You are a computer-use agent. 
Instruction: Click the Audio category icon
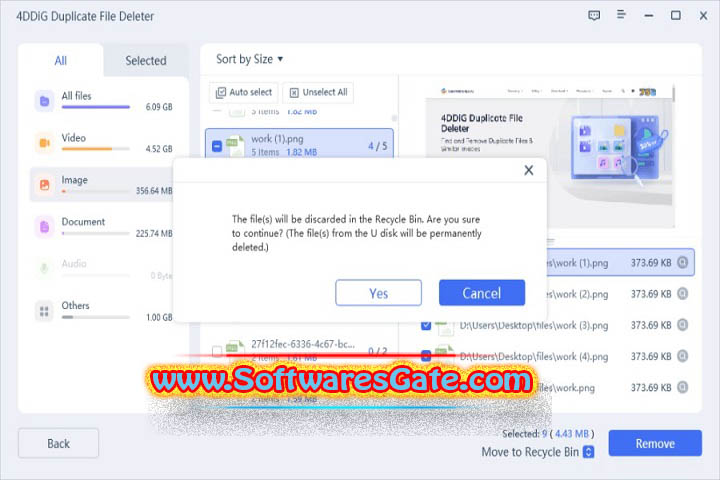pos(45,268)
